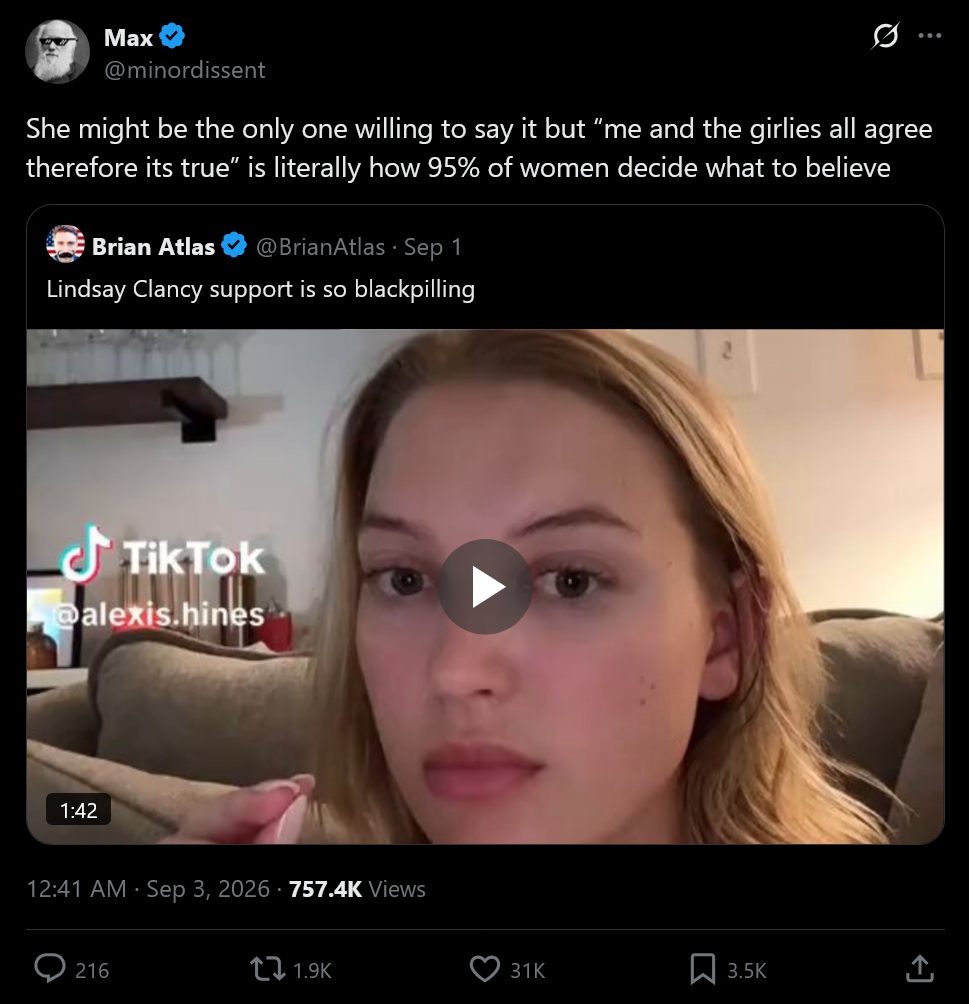Click the Max display name
This screenshot has width=969, height=1004.
coord(129,38)
